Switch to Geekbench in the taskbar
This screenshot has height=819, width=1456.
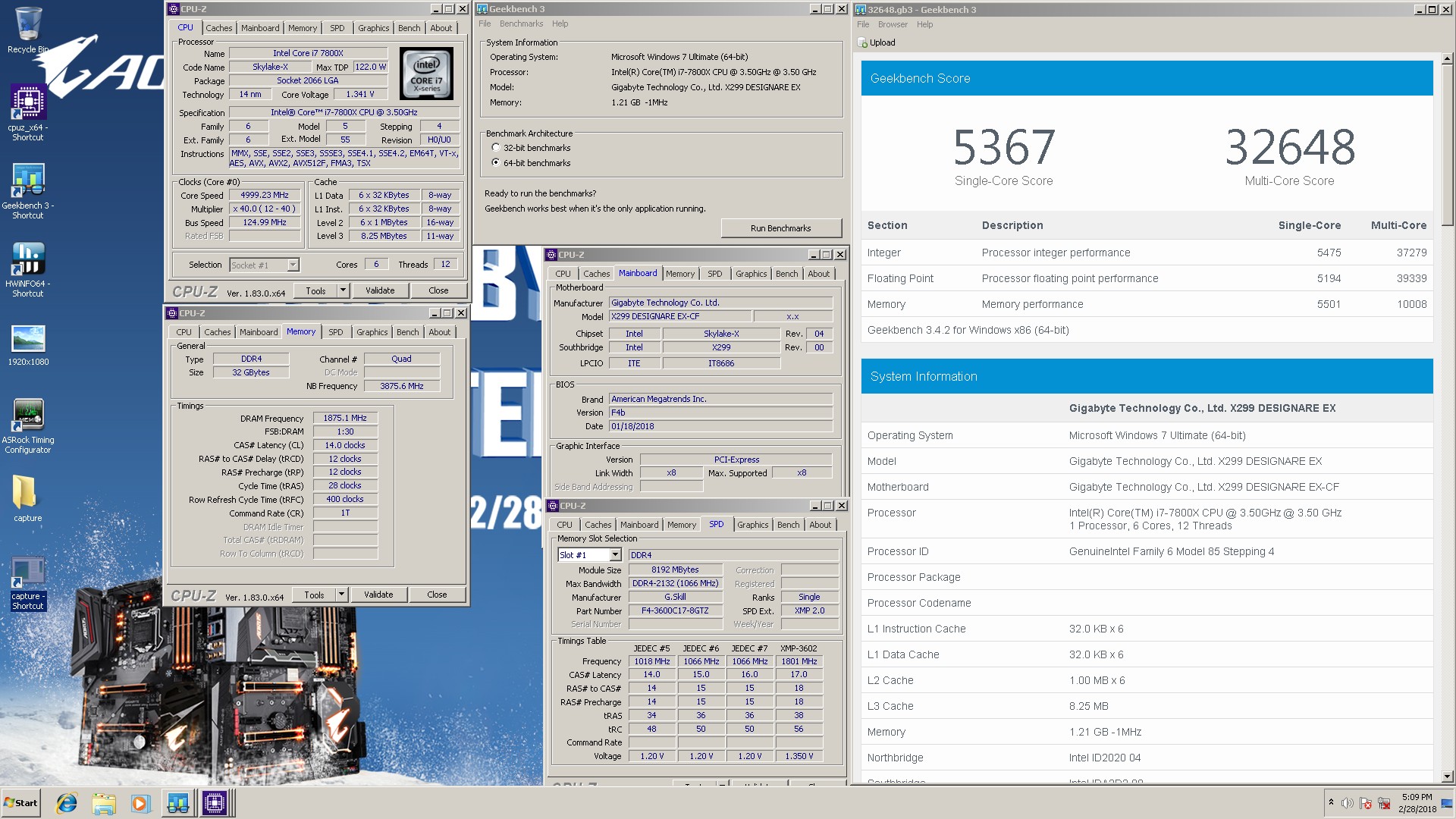click(178, 803)
